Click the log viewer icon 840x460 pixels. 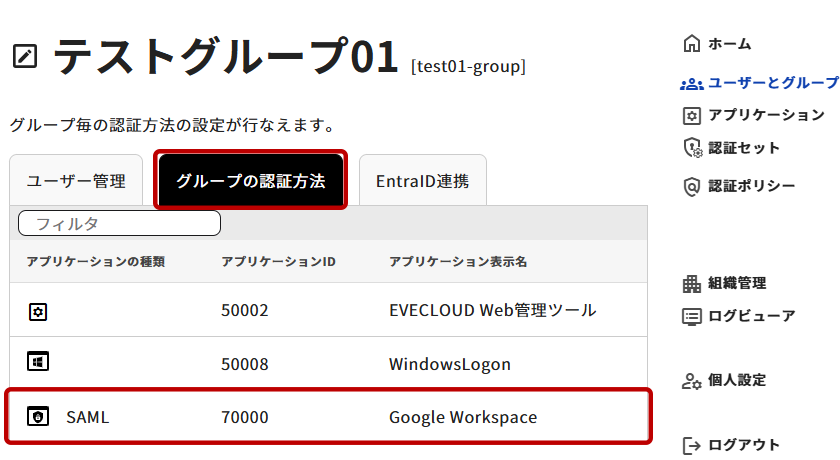coord(691,316)
